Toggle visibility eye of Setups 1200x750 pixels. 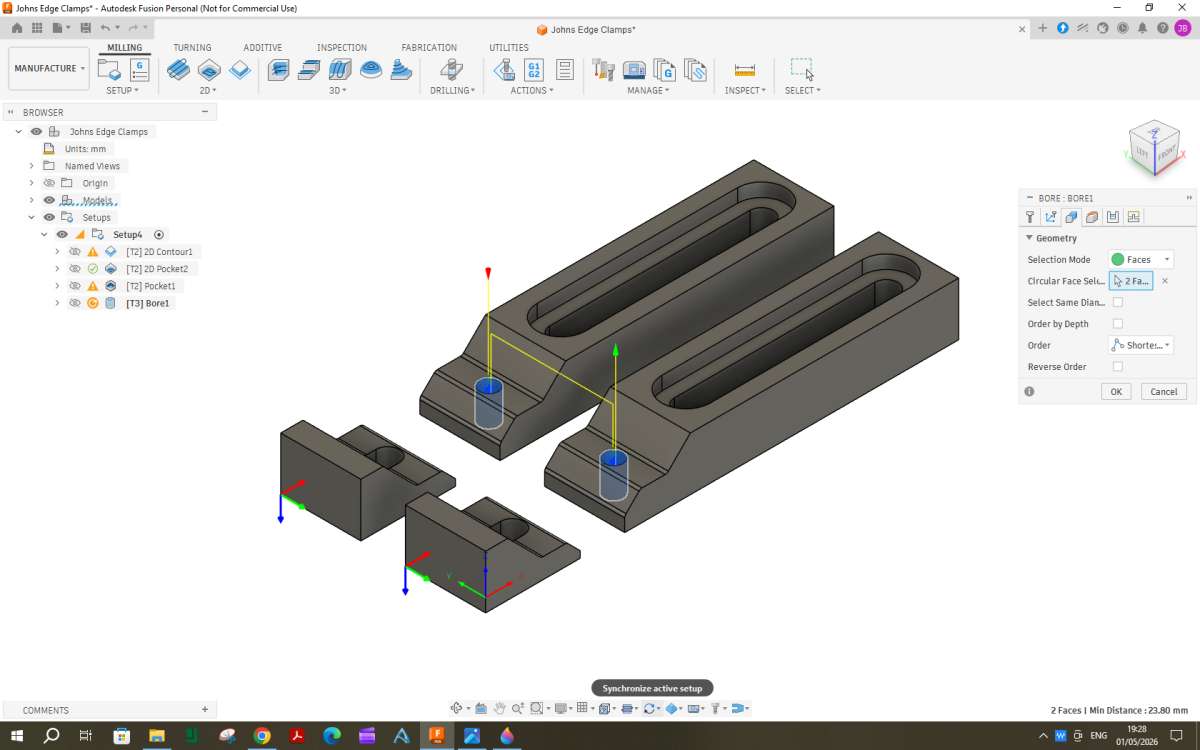pos(49,217)
